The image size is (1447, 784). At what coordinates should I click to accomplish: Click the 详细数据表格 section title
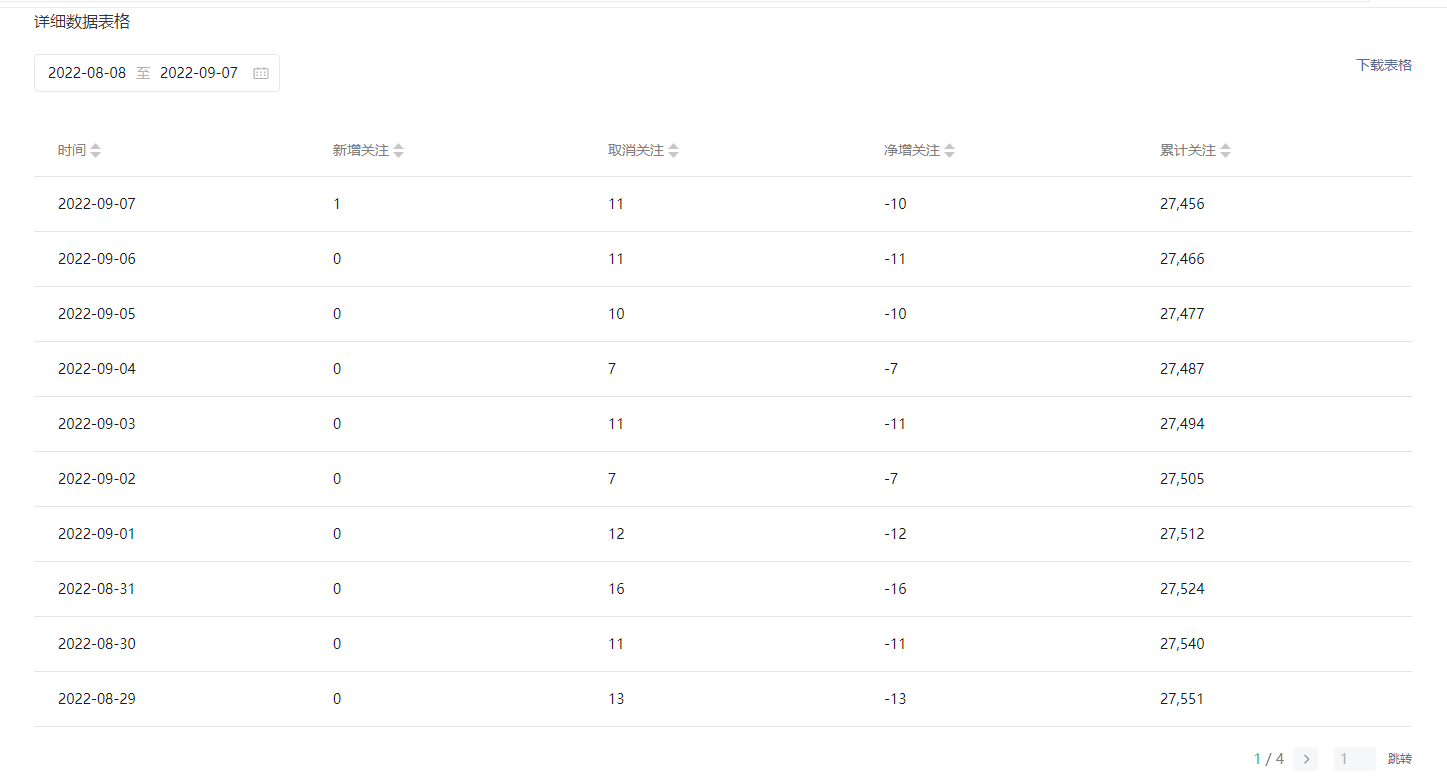click(x=82, y=21)
